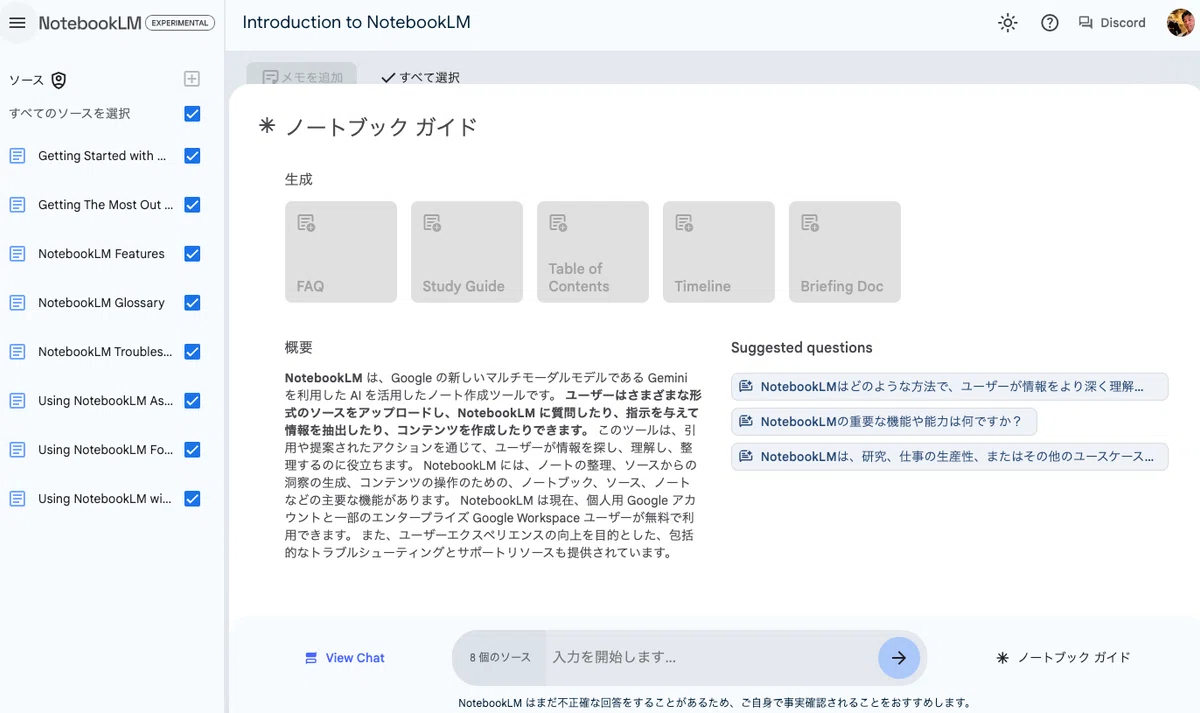The image size is (1200, 713).
Task: Open the NotebookLM Glossary source
Action: click(101, 303)
